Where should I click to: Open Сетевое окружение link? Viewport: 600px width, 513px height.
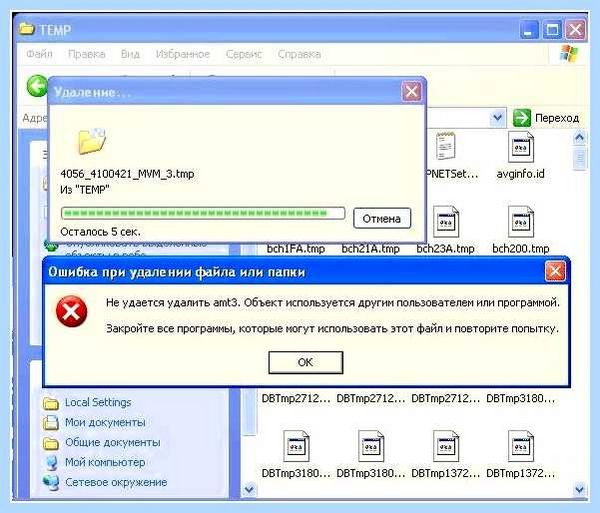click(116, 482)
